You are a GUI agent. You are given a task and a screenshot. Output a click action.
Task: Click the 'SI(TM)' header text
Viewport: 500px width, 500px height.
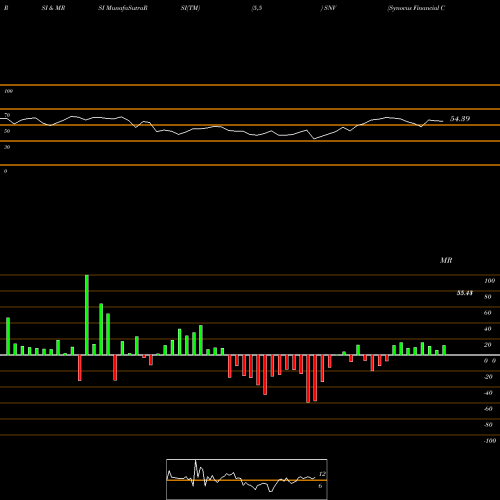(190, 8)
